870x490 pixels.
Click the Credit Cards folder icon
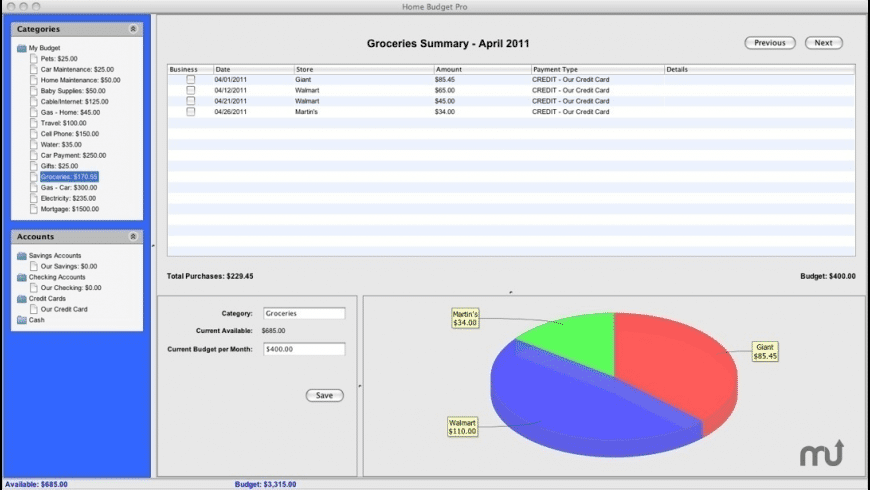22,299
